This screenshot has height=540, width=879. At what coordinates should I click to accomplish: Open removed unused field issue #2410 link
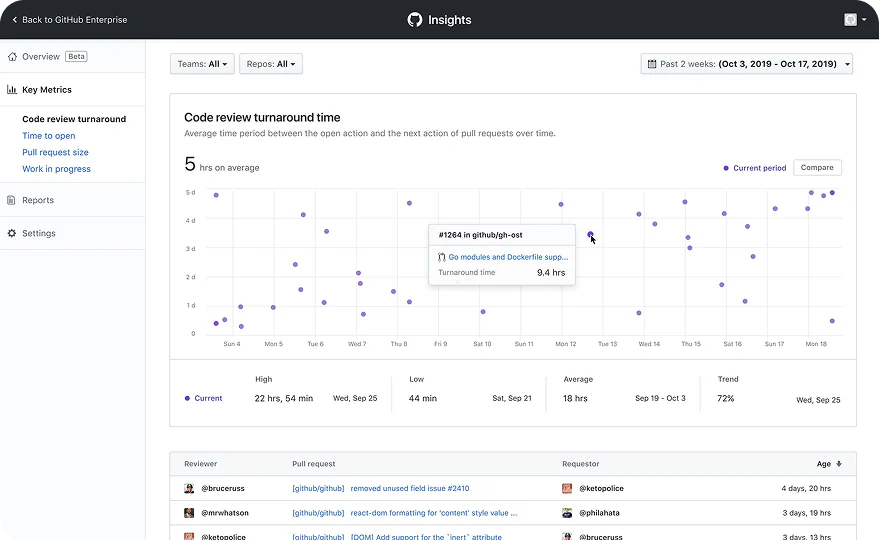(410, 488)
